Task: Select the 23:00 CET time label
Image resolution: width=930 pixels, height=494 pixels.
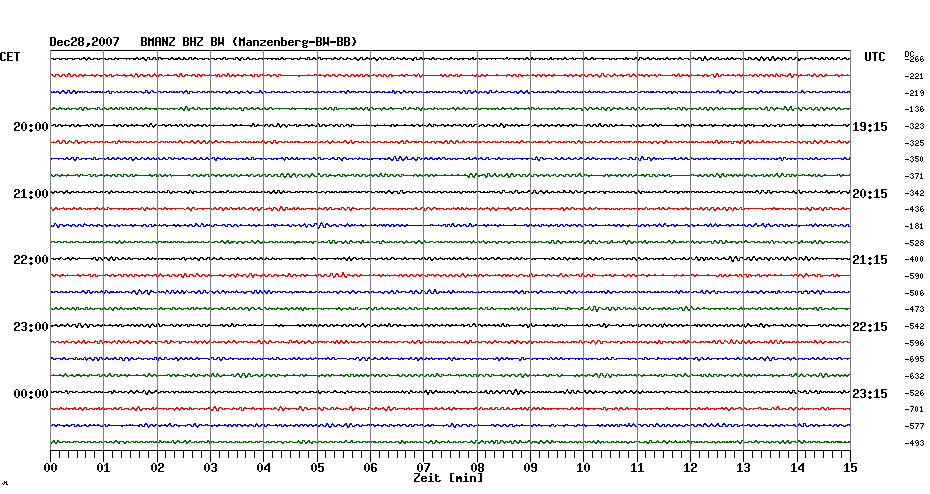Action: [x=31, y=327]
